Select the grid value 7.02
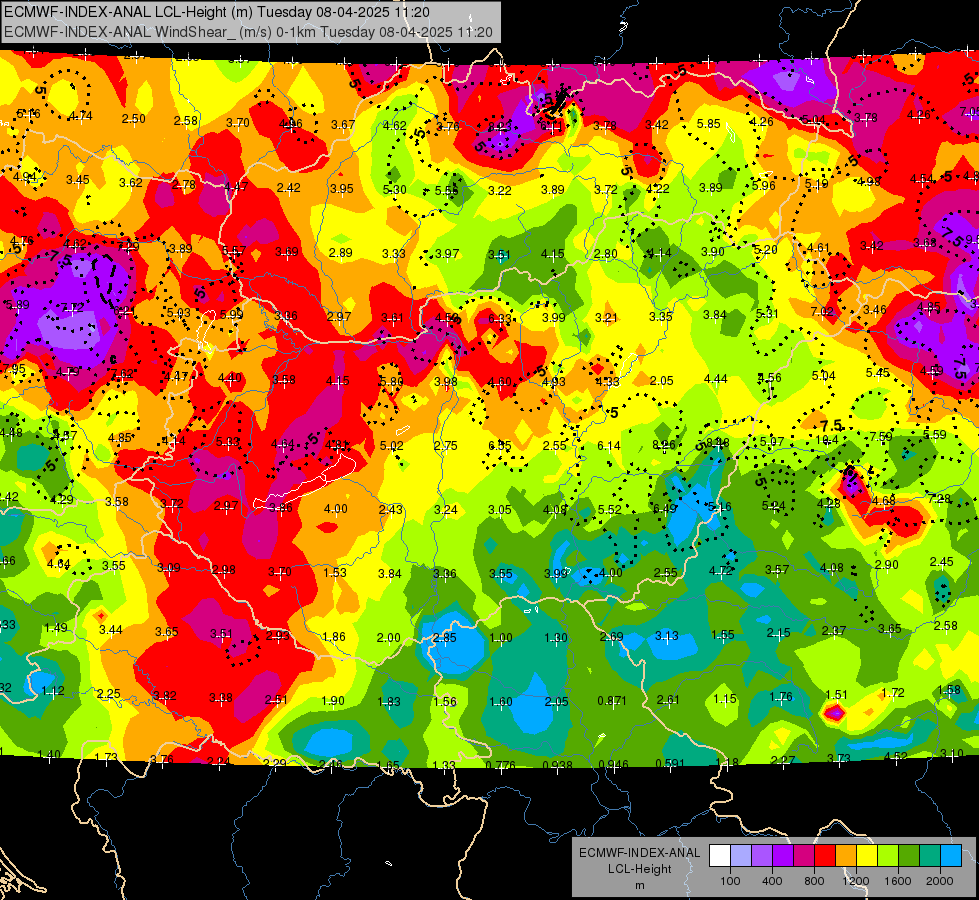 coord(822,311)
